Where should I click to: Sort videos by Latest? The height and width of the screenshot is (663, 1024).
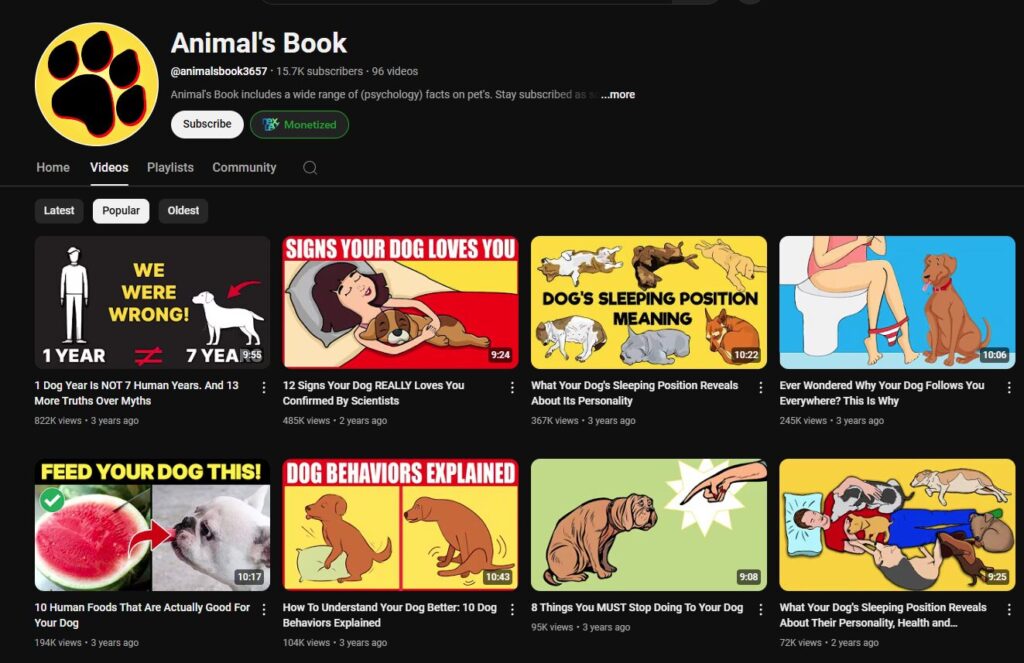[59, 210]
